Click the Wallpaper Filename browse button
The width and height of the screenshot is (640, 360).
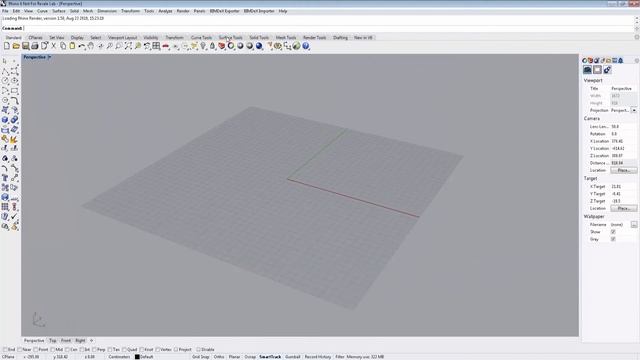pyautogui.click(x=634, y=224)
